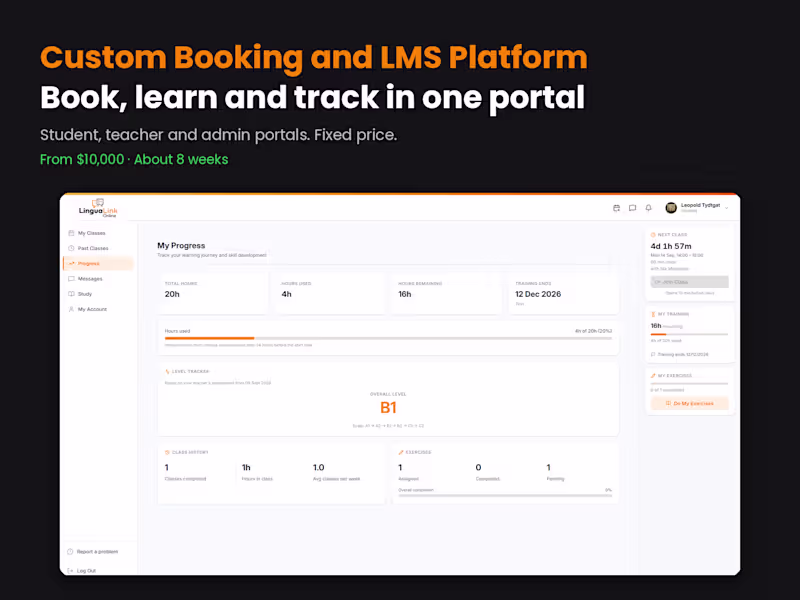Click the "Custom Booking and LMS Platform" headline
This screenshot has width=800, height=600.
coord(314,57)
